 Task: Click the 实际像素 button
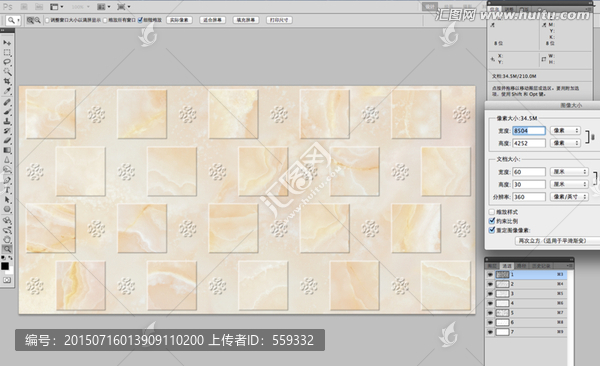click(x=179, y=20)
